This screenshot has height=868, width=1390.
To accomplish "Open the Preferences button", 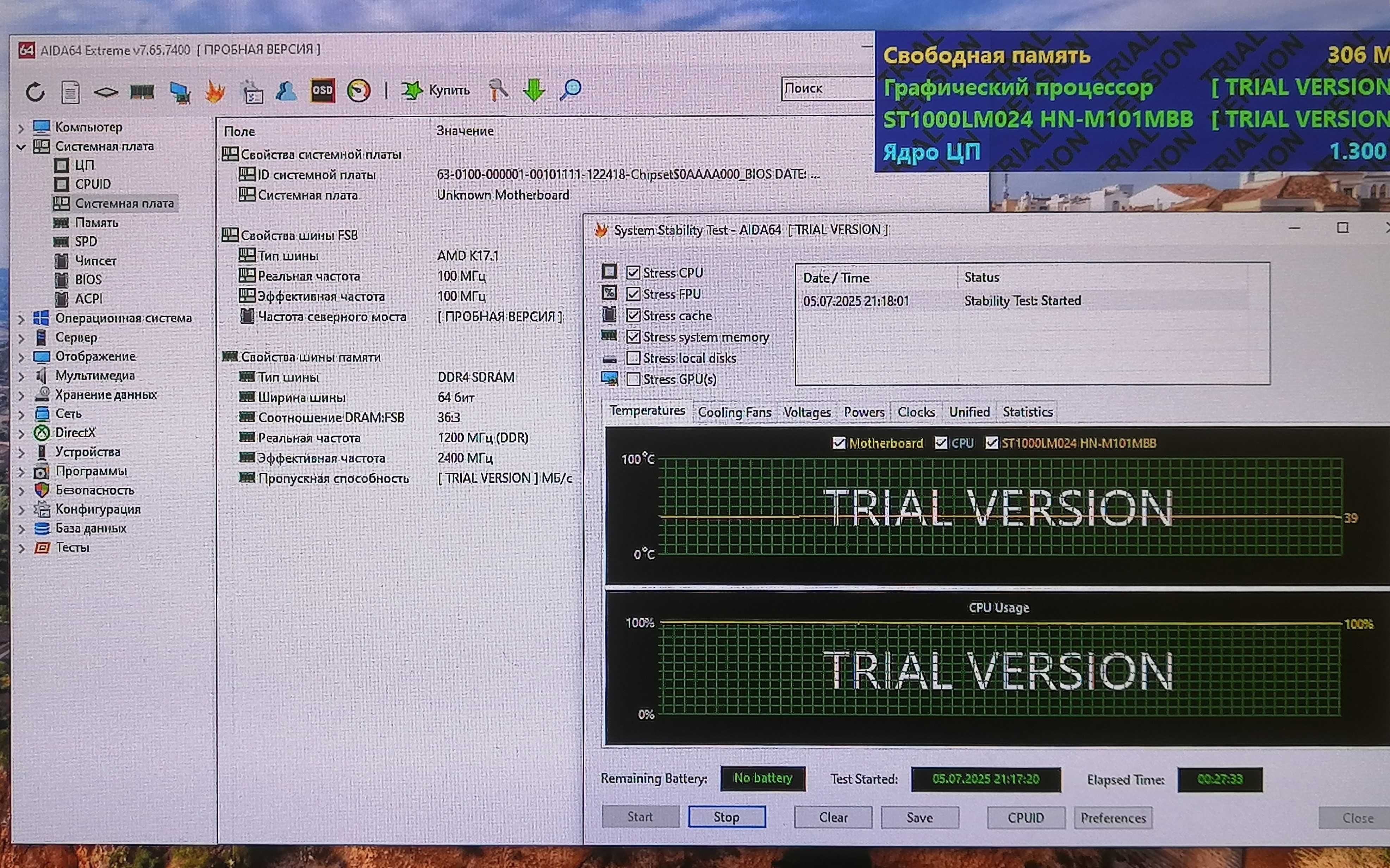I will tap(1113, 818).
